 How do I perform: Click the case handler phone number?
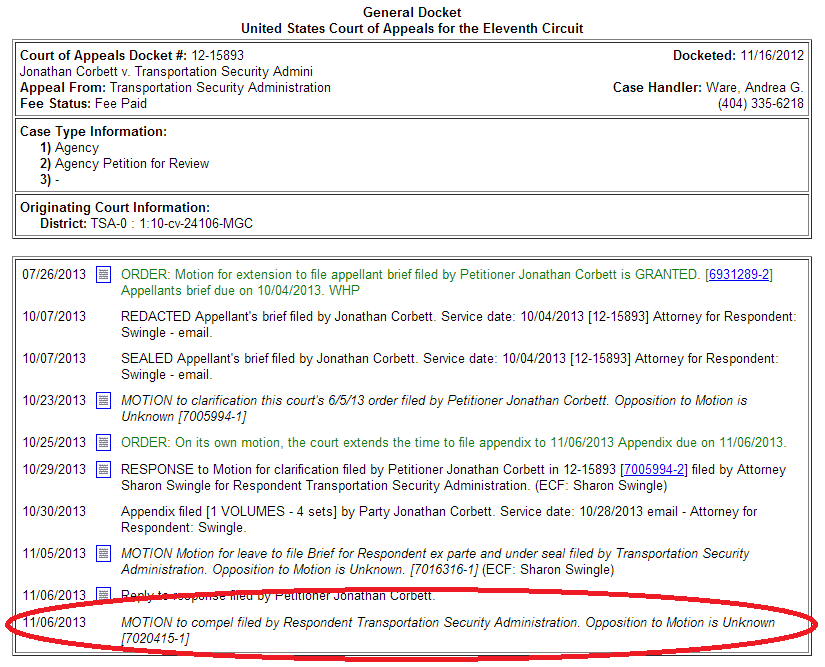[x=760, y=103]
